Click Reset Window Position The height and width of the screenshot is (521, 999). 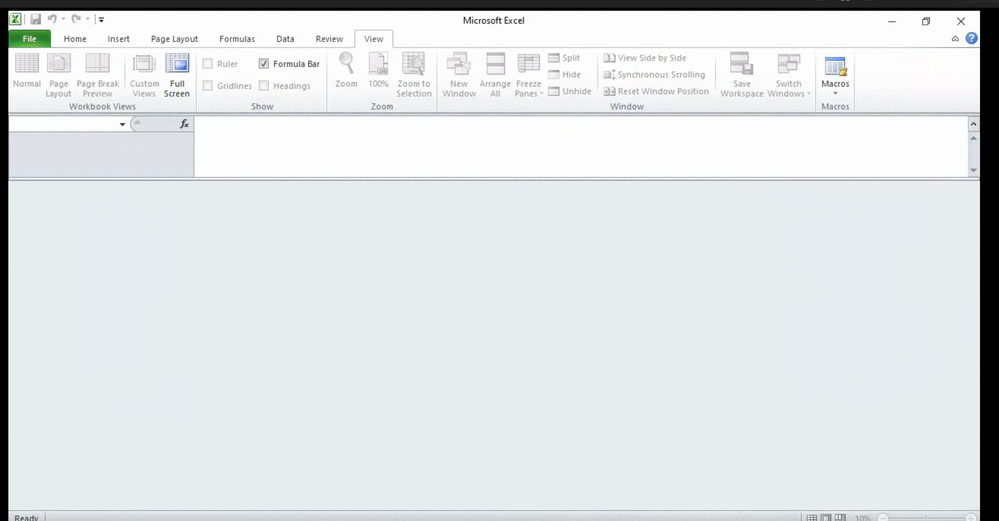[656, 91]
